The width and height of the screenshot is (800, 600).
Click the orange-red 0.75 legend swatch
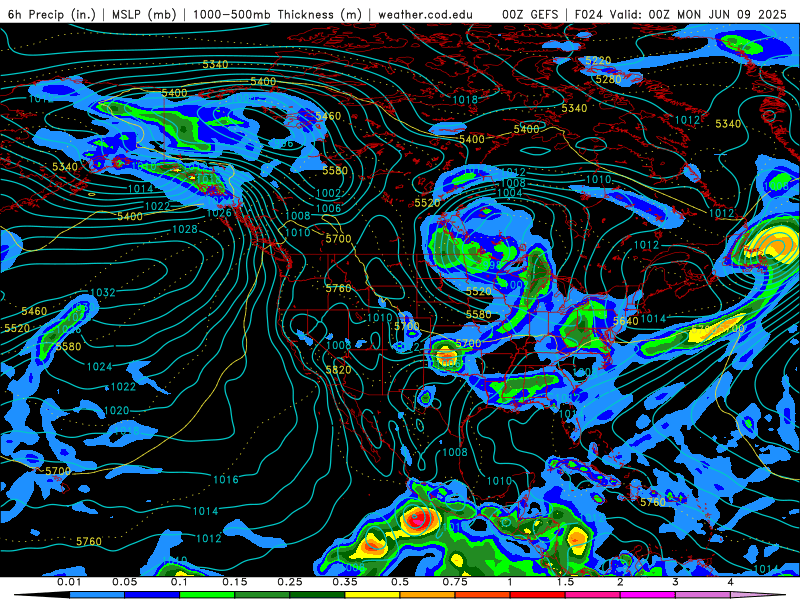483,595
